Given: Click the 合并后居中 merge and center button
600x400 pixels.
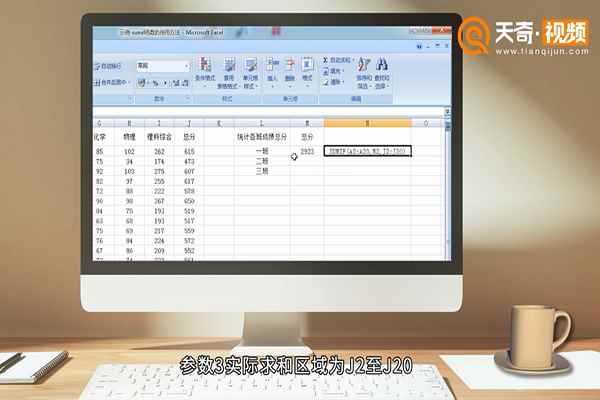Looking at the screenshot, I should coord(110,82).
